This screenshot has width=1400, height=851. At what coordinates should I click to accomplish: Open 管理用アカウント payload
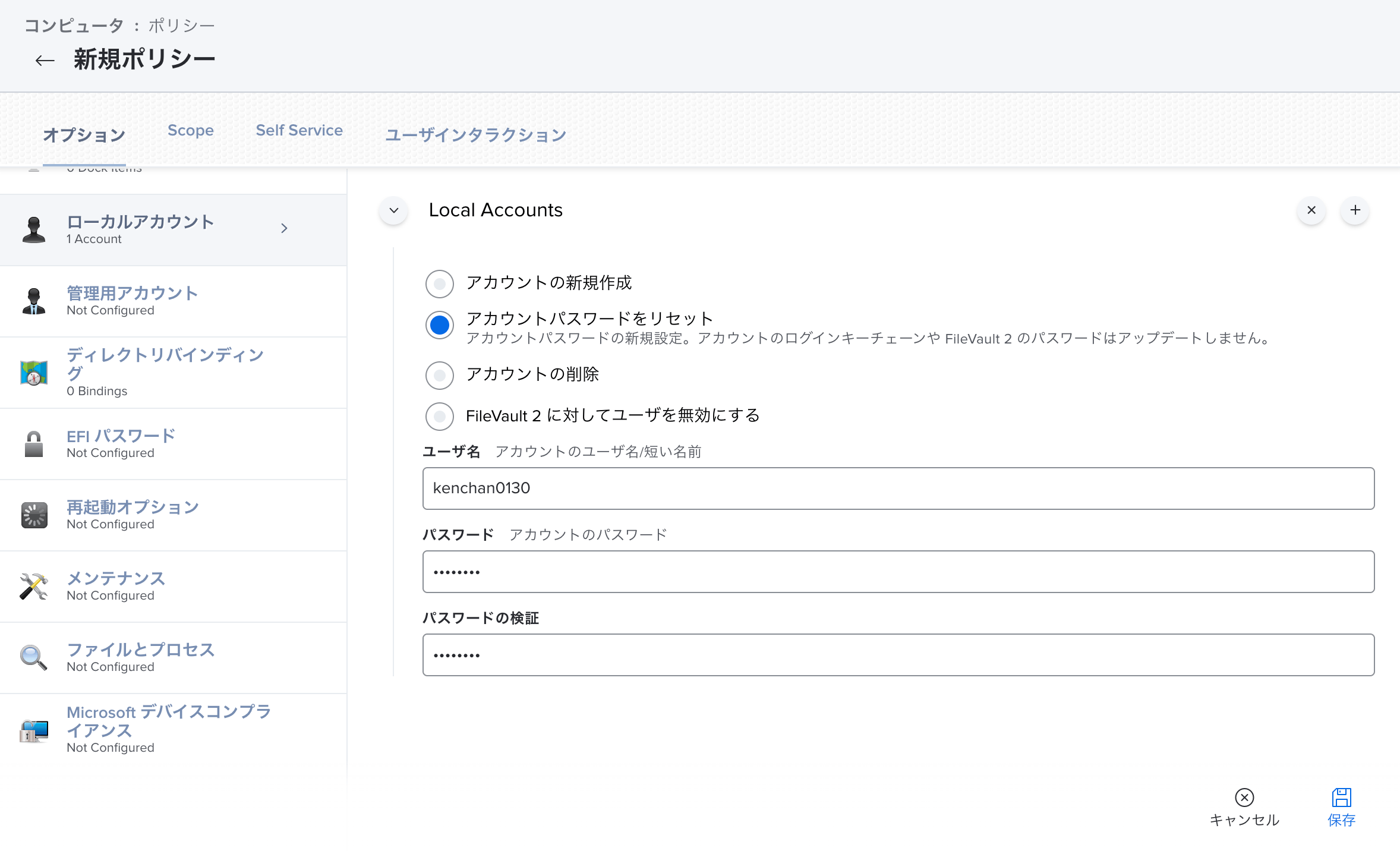(x=174, y=301)
